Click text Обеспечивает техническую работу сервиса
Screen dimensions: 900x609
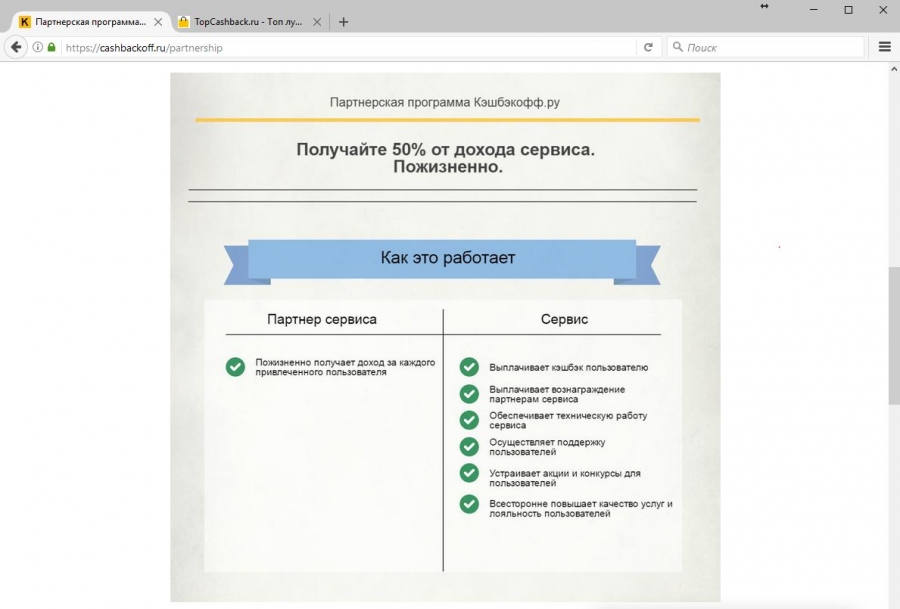click(x=568, y=420)
